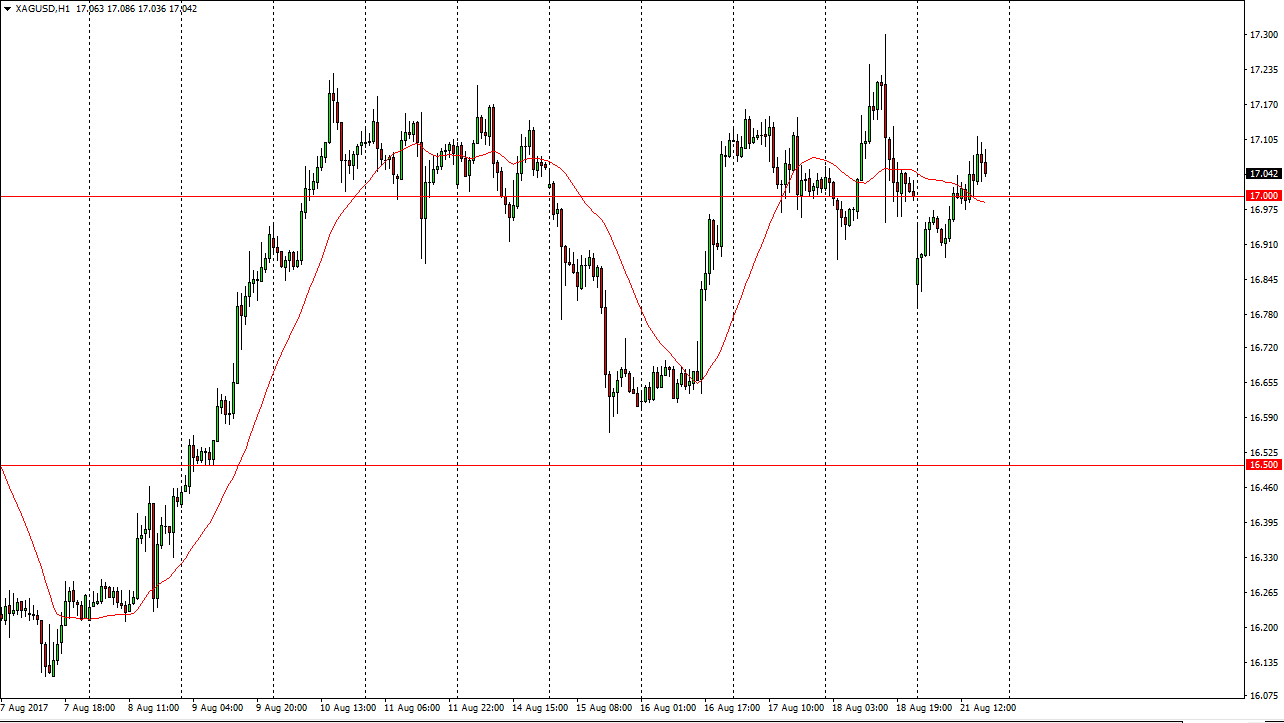This screenshot has width=1284, height=723.
Task: Click the 21 Aug 12:00 time label
Action: tap(988, 707)
